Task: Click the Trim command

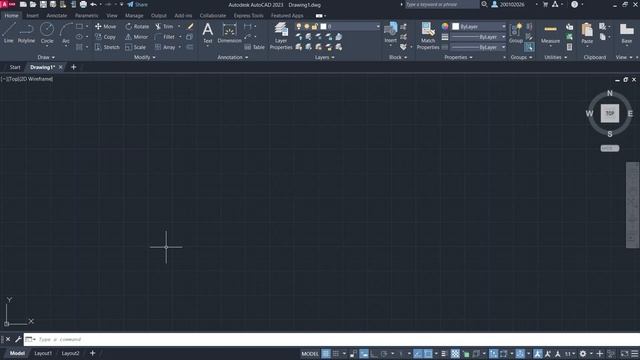Action: point(164,26)
